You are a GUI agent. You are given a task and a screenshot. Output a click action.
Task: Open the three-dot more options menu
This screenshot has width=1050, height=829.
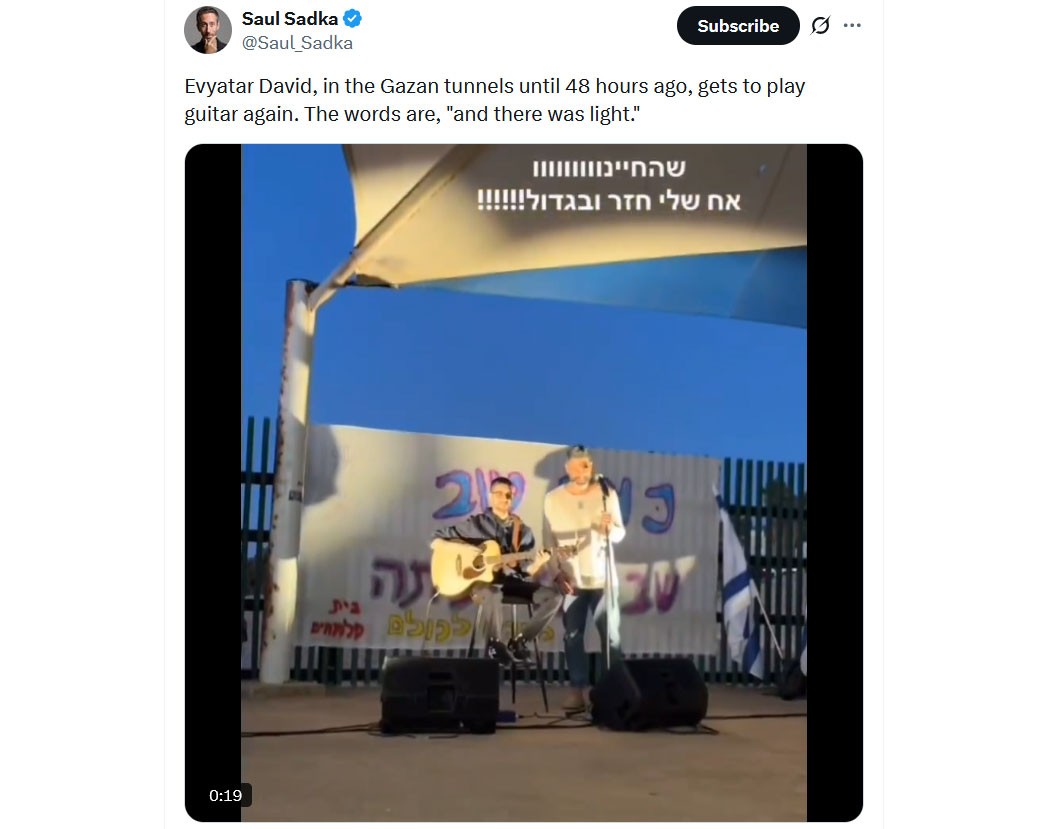(852, 26)
